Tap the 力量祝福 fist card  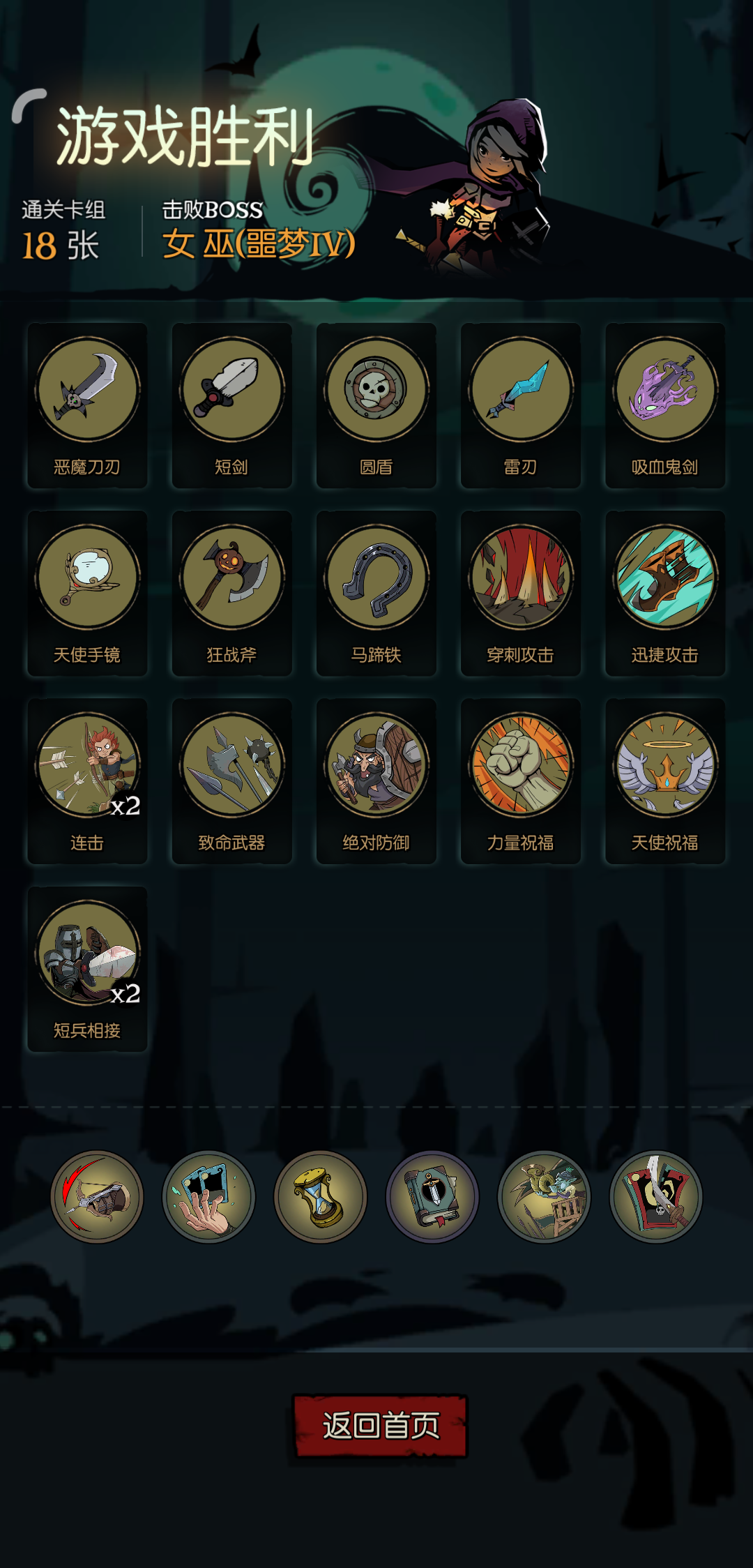[x=521, y=781]
